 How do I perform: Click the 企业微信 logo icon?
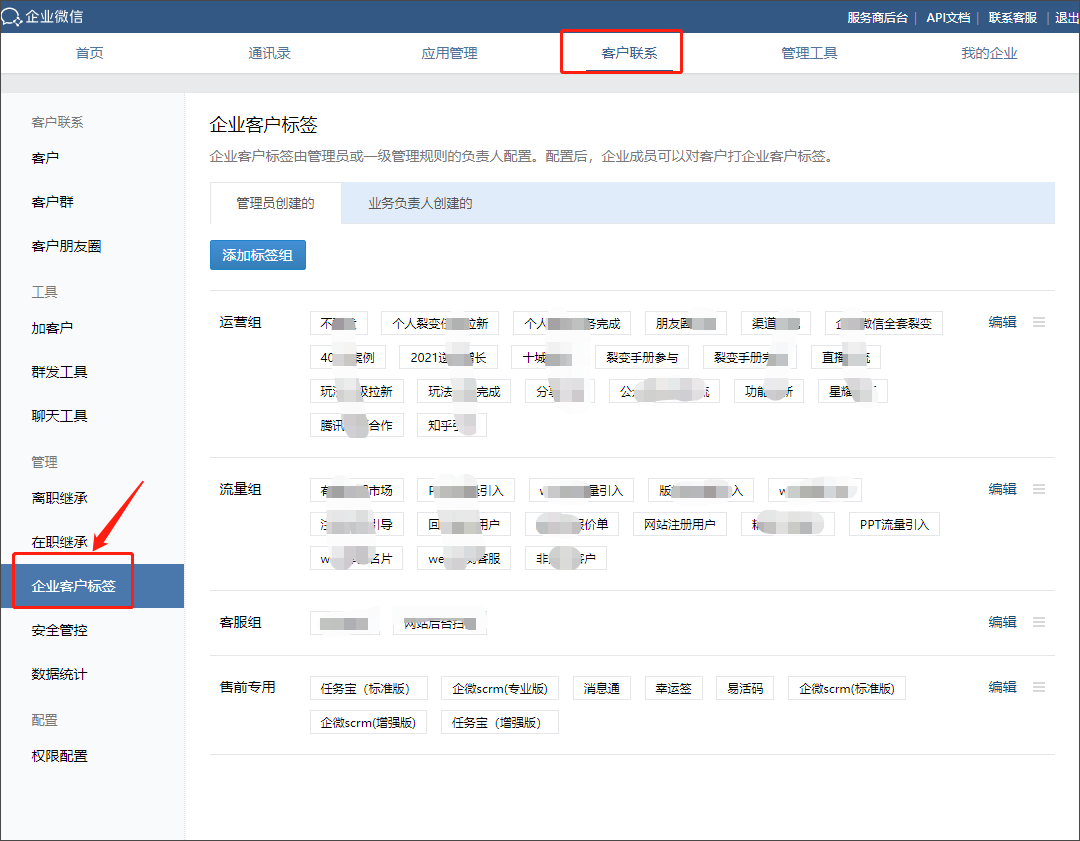point(13,16)
